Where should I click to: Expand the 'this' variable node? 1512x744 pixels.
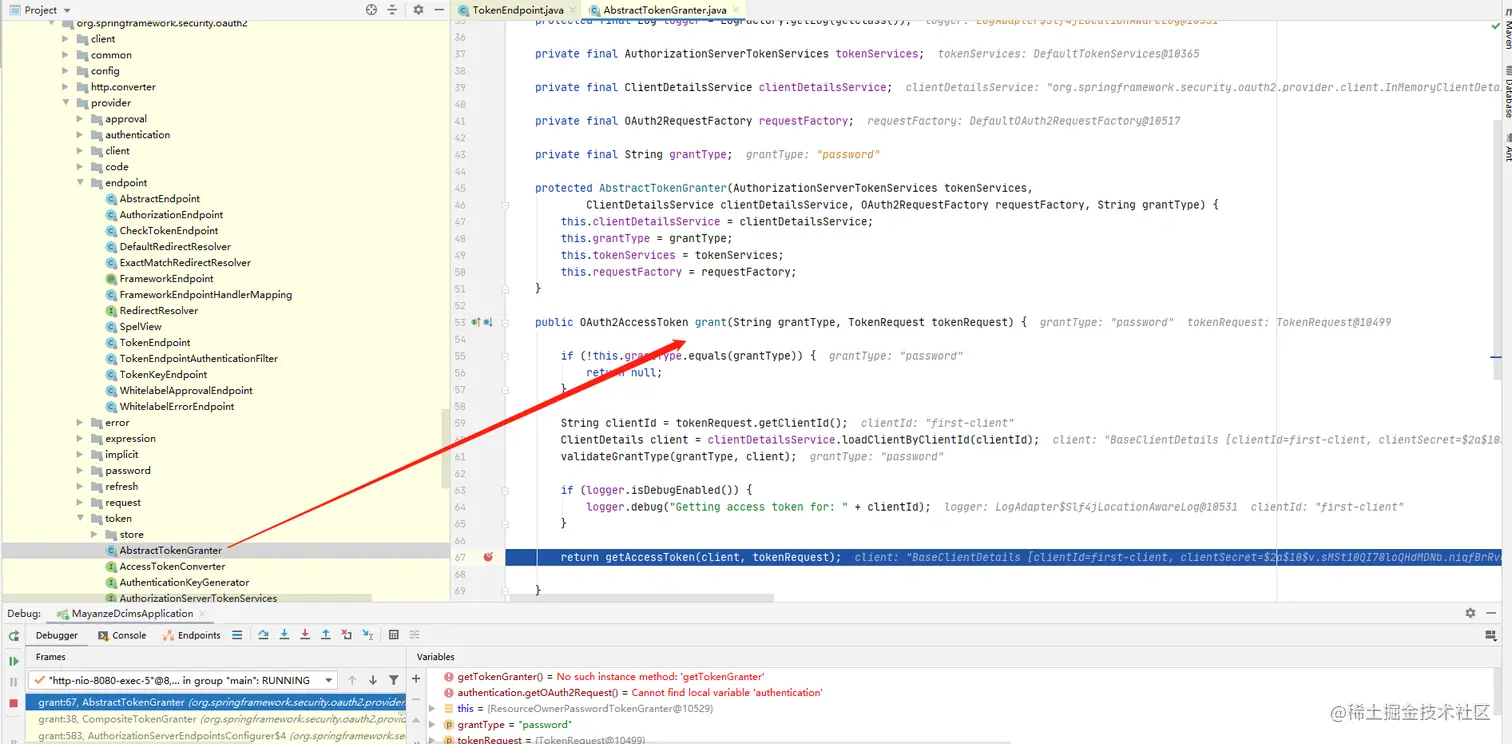[433, 709]
